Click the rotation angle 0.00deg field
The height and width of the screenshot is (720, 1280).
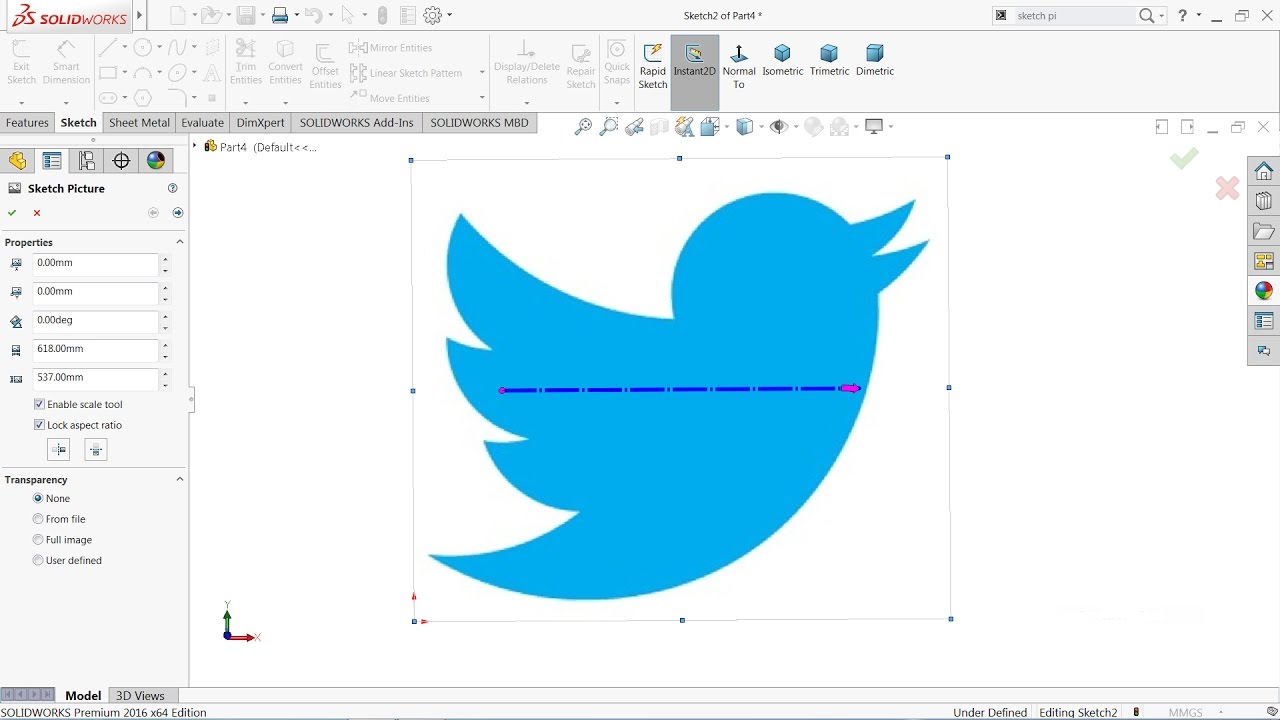[96, 320]
